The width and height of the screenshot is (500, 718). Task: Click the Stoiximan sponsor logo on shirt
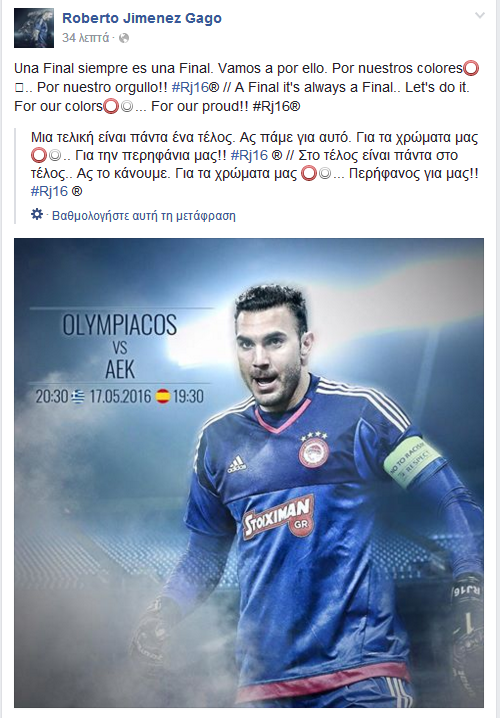point(279,517)
